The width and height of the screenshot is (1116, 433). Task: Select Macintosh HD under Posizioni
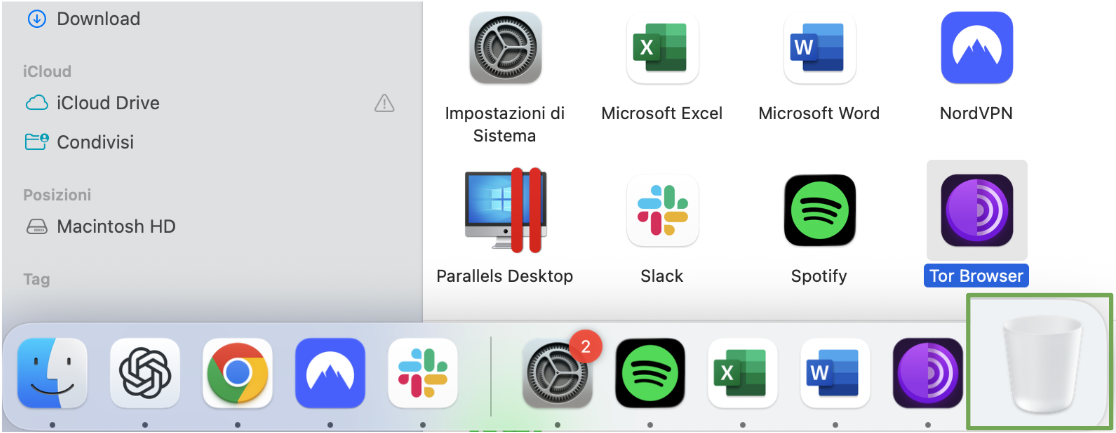(x=115, y=227)
